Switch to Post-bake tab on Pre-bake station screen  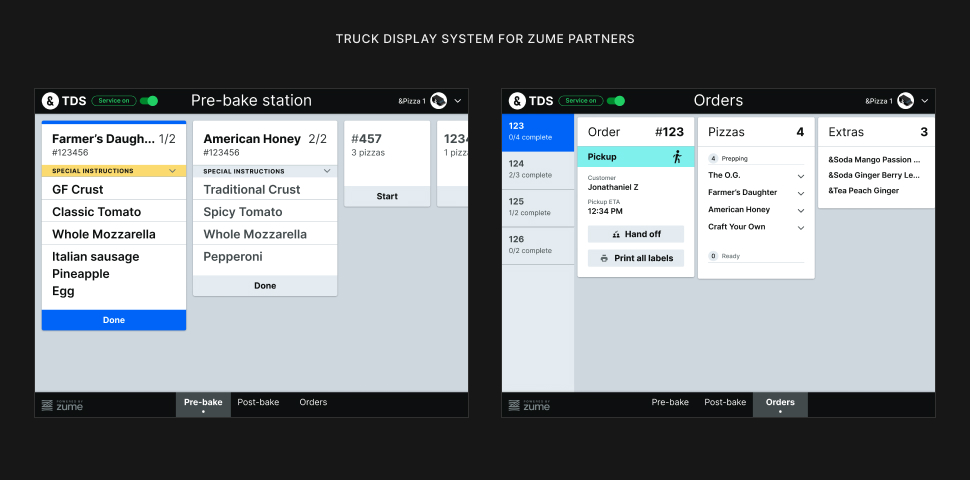256,403
